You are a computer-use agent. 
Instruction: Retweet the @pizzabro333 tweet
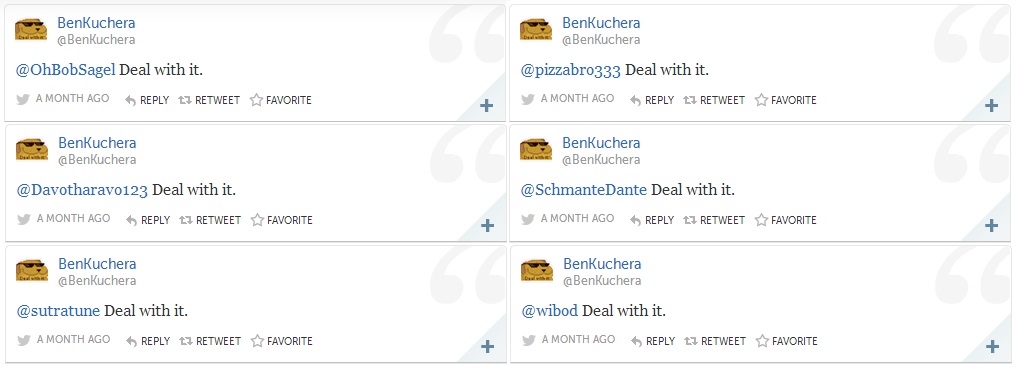[x=713, y=101]
